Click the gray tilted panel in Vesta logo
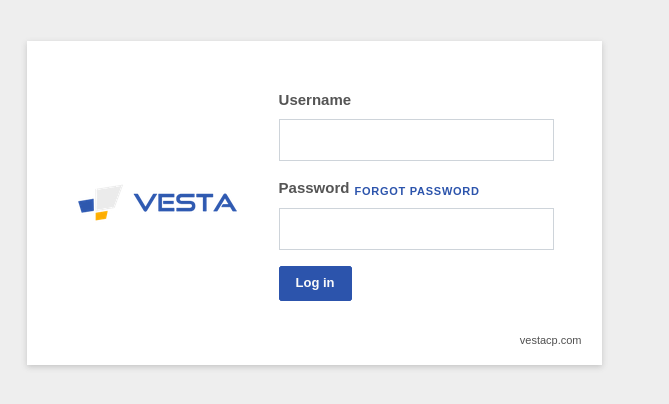This screenshot has width=669, height=404. pos(109,197)
